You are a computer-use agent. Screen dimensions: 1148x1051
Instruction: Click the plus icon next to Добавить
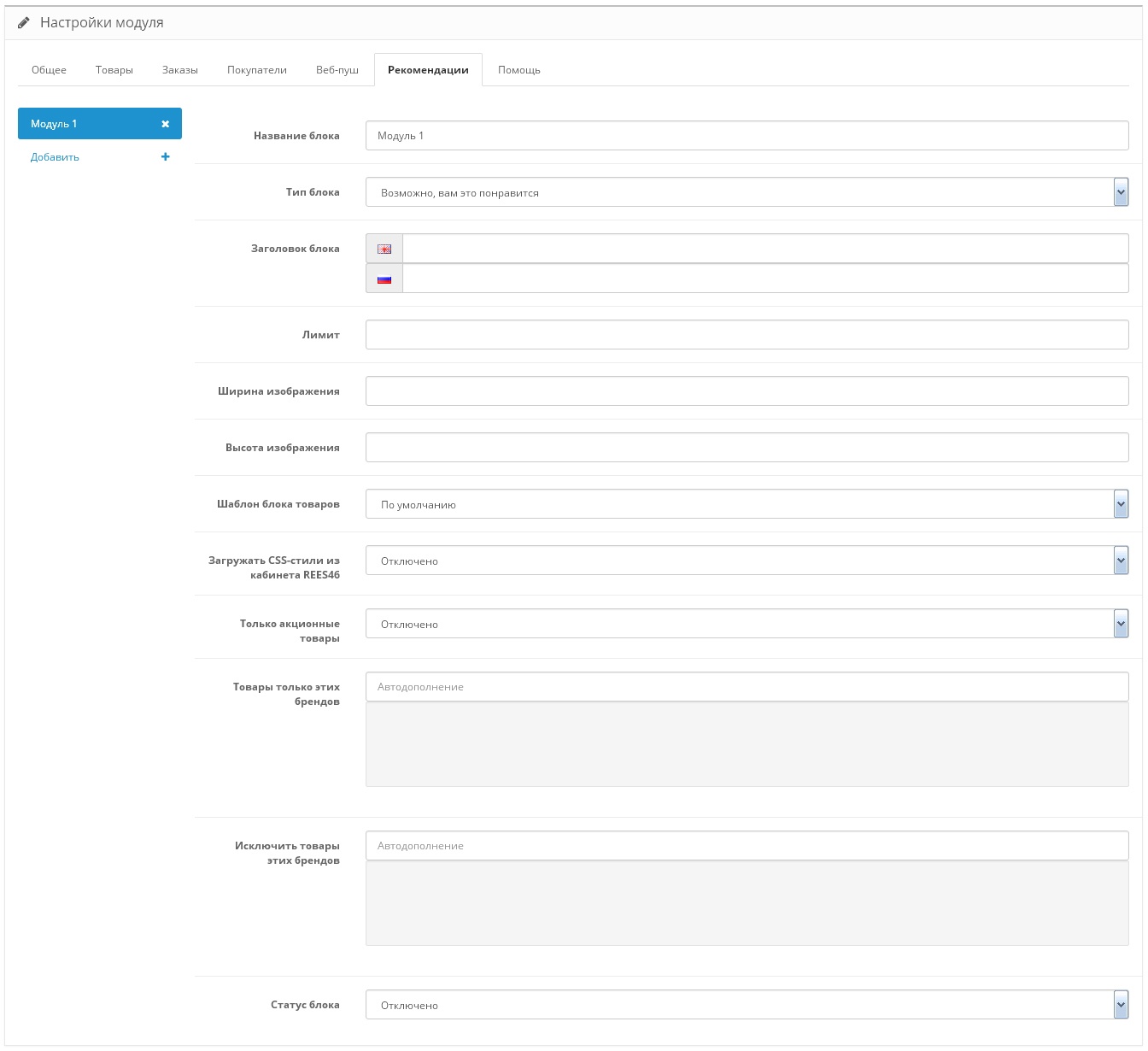166,157
